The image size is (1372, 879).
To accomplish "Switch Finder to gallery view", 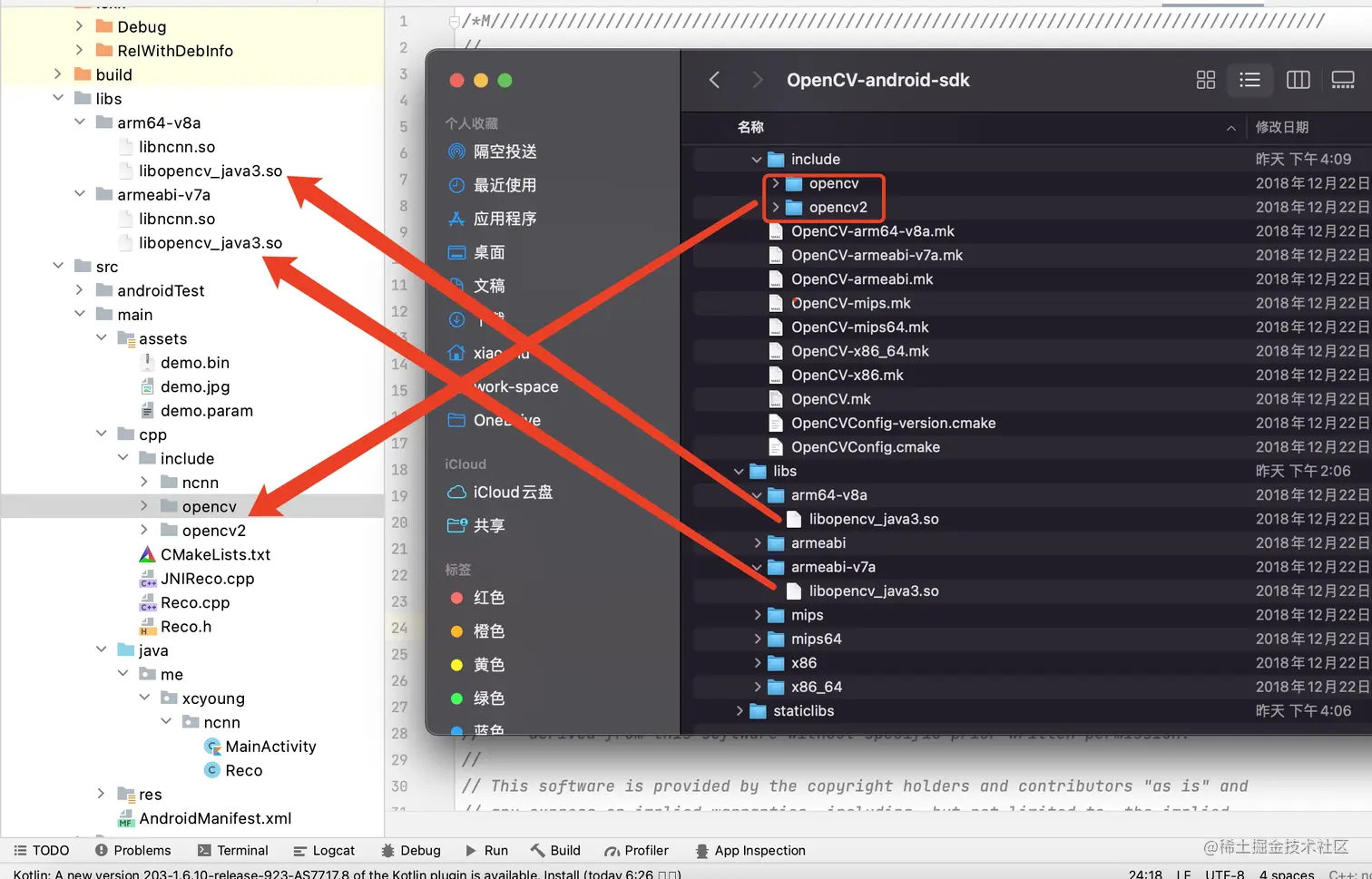I will (1343, 80).
